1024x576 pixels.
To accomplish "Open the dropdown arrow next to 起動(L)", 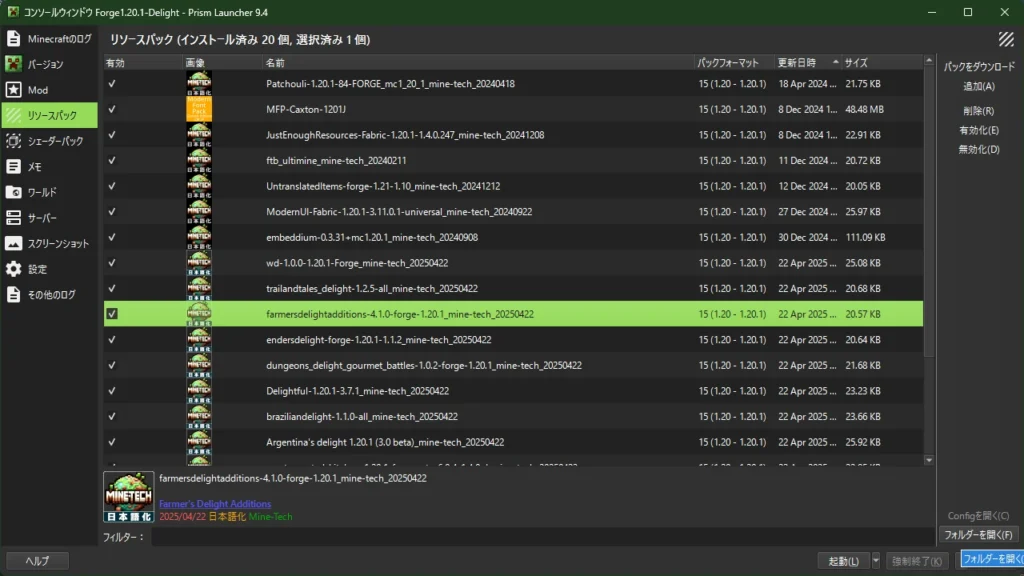I will coord(876,561).
